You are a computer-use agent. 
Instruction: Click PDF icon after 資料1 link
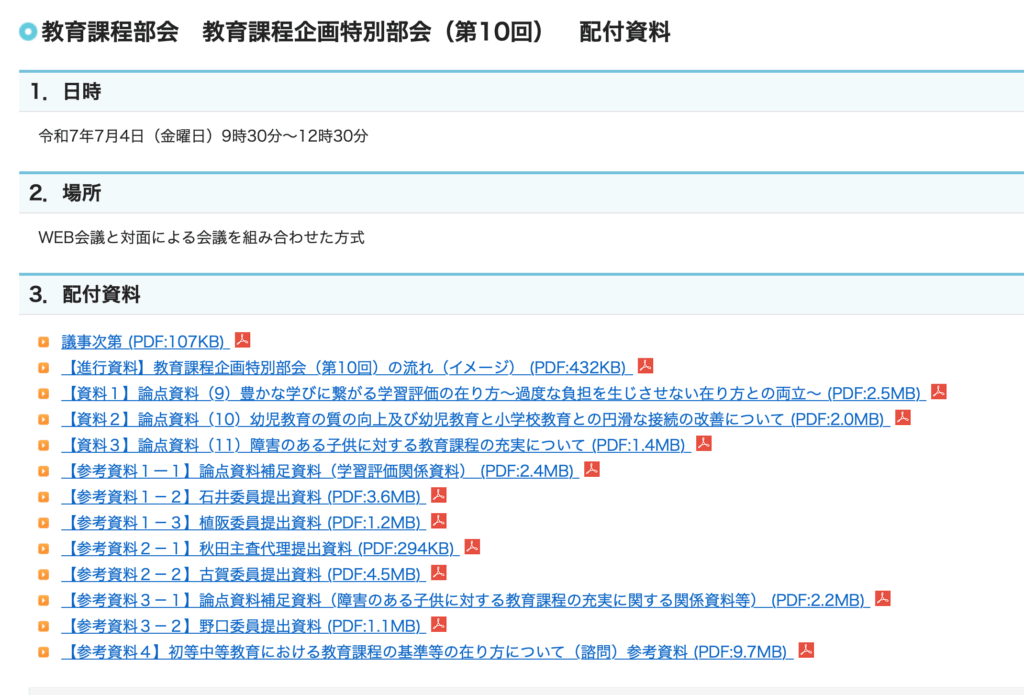pos(938,392)
